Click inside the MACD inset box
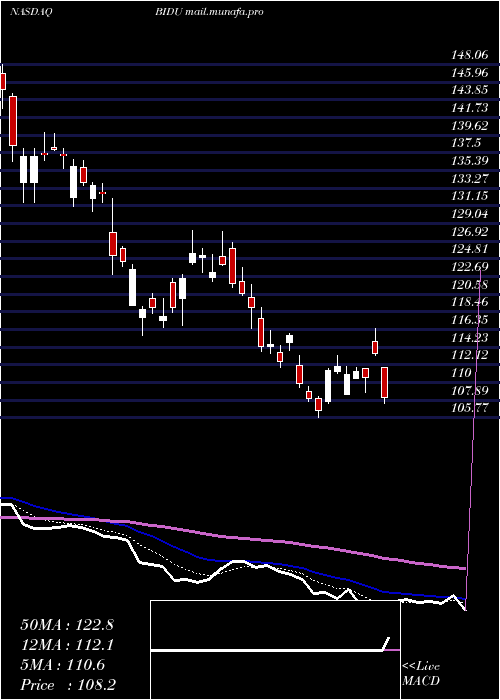Image resolution: width=500 pixels, height=700 pixels. [275, 650]
